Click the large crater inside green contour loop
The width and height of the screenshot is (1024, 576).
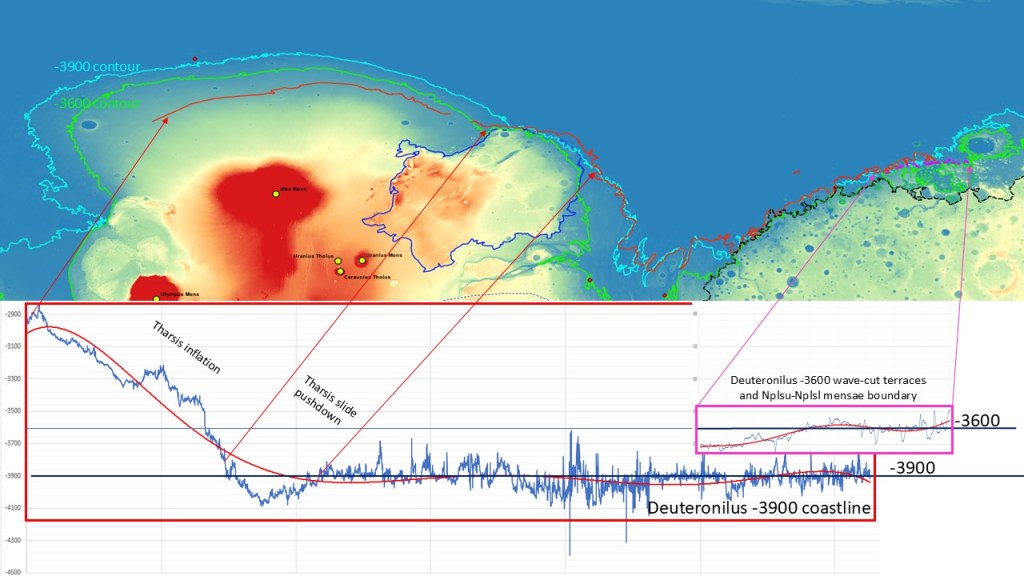click(x=981, y=147)
